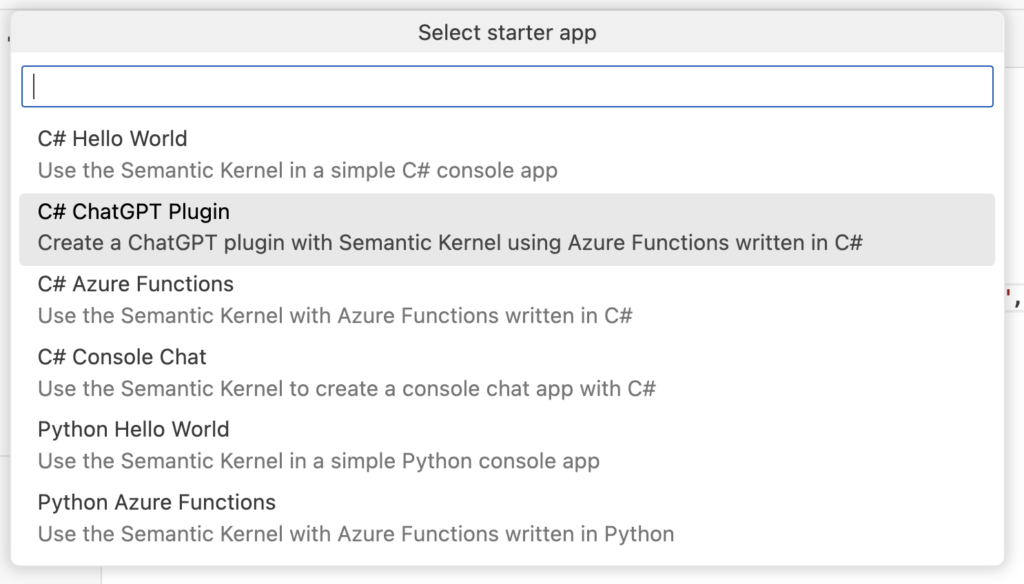Click 'create a console chat app' description
Screen dimensions: 1024x584
pos(458,389)
